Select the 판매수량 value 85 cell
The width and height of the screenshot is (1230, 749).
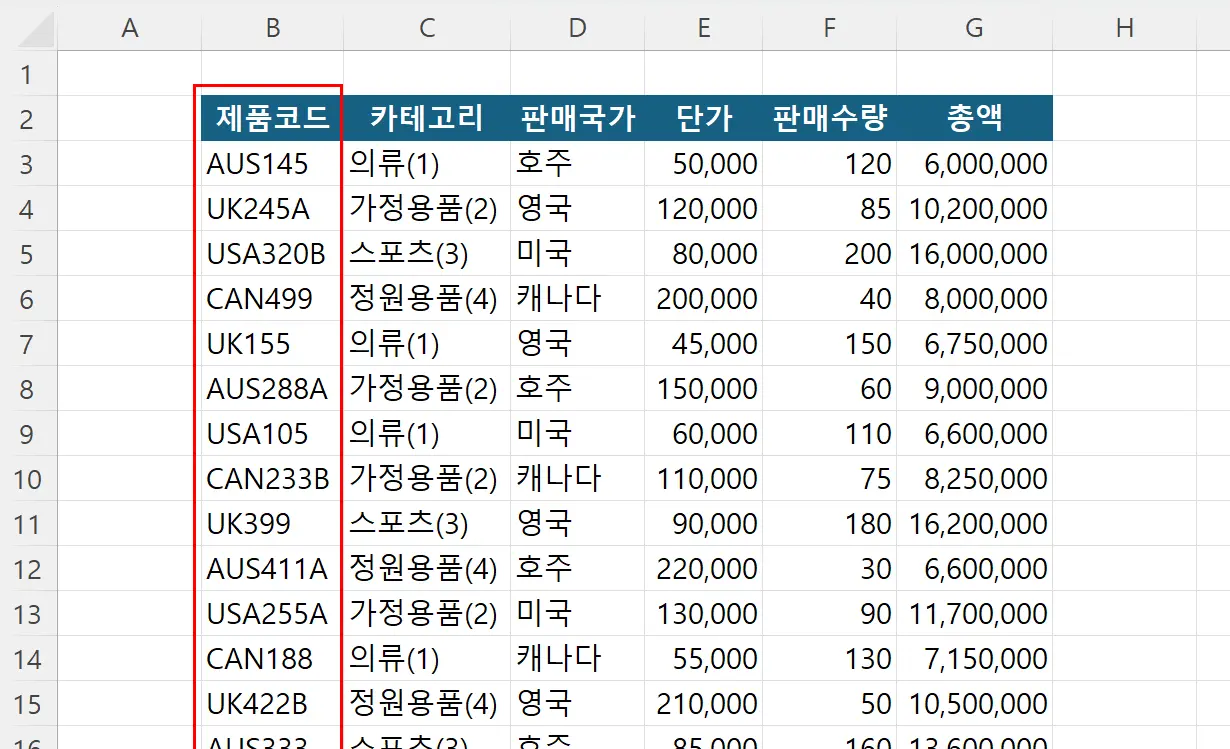(x=829, y=208)
